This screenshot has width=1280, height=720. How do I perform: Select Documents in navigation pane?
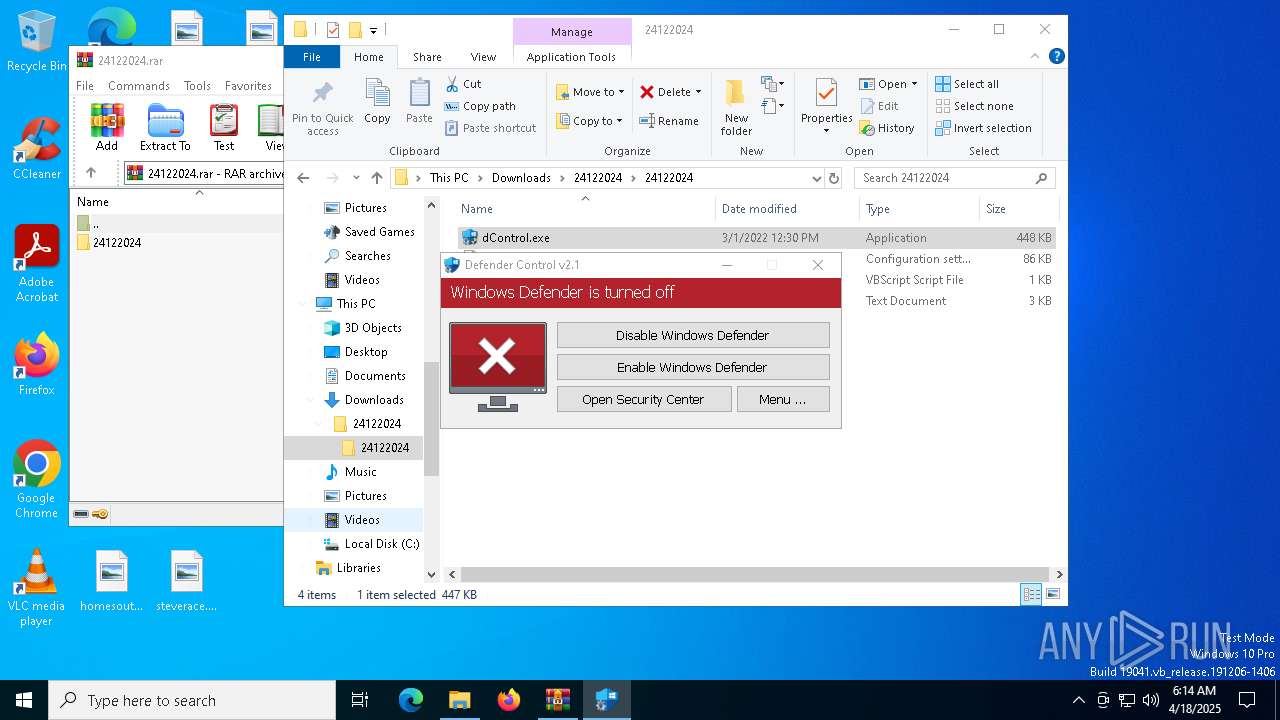[x=375, y=376]
